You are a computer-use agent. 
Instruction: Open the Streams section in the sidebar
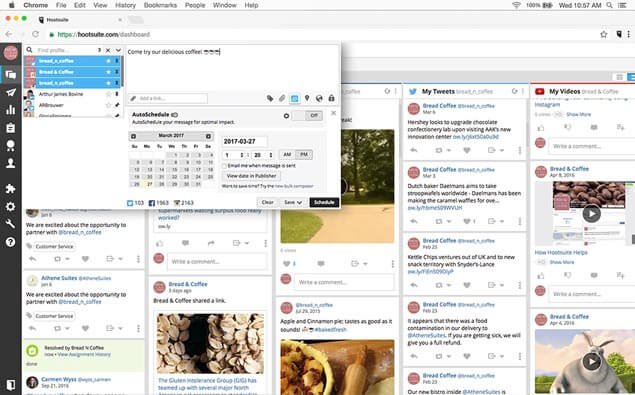point(11,75)
